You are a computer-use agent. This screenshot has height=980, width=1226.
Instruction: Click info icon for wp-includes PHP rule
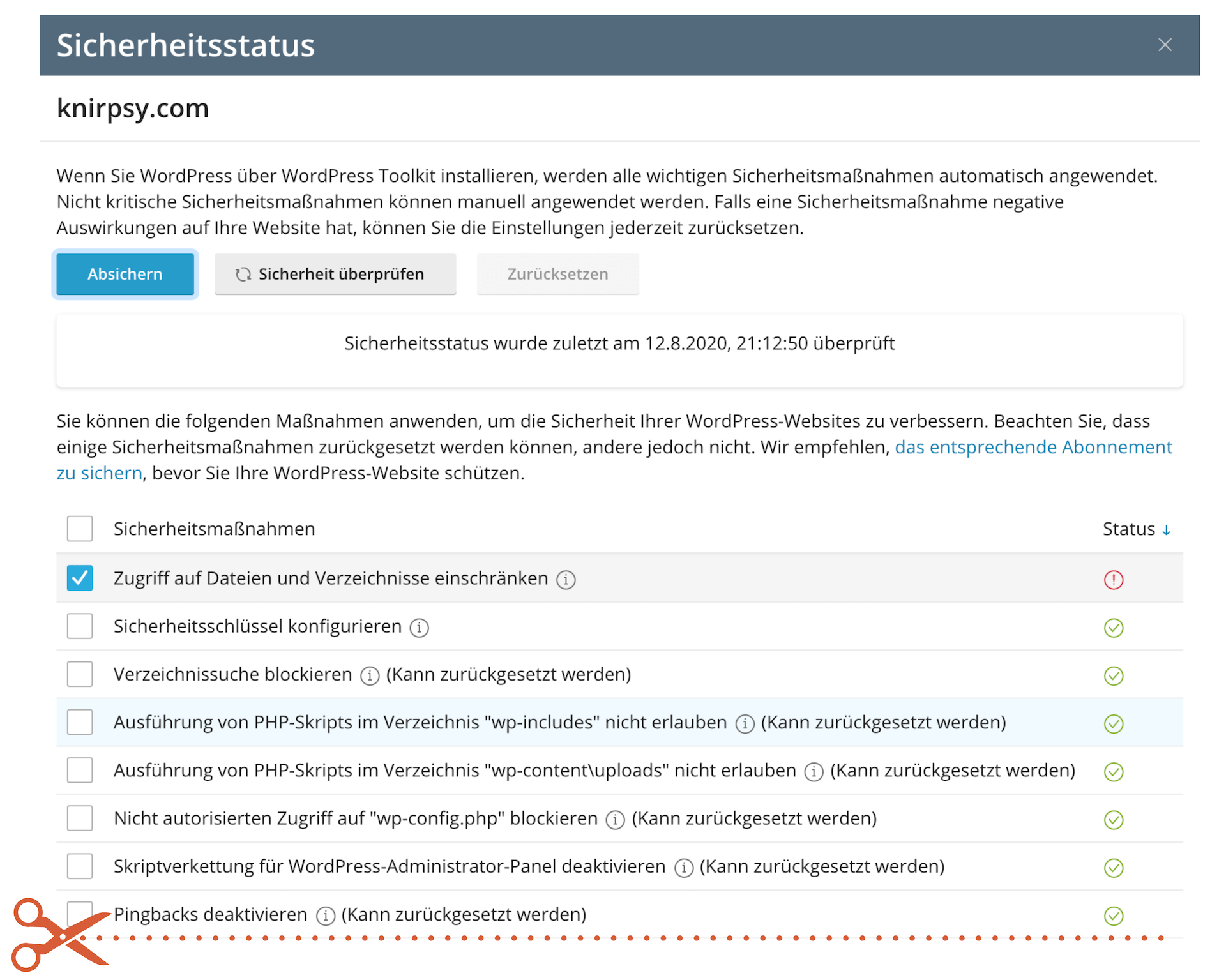pos(745,724)
